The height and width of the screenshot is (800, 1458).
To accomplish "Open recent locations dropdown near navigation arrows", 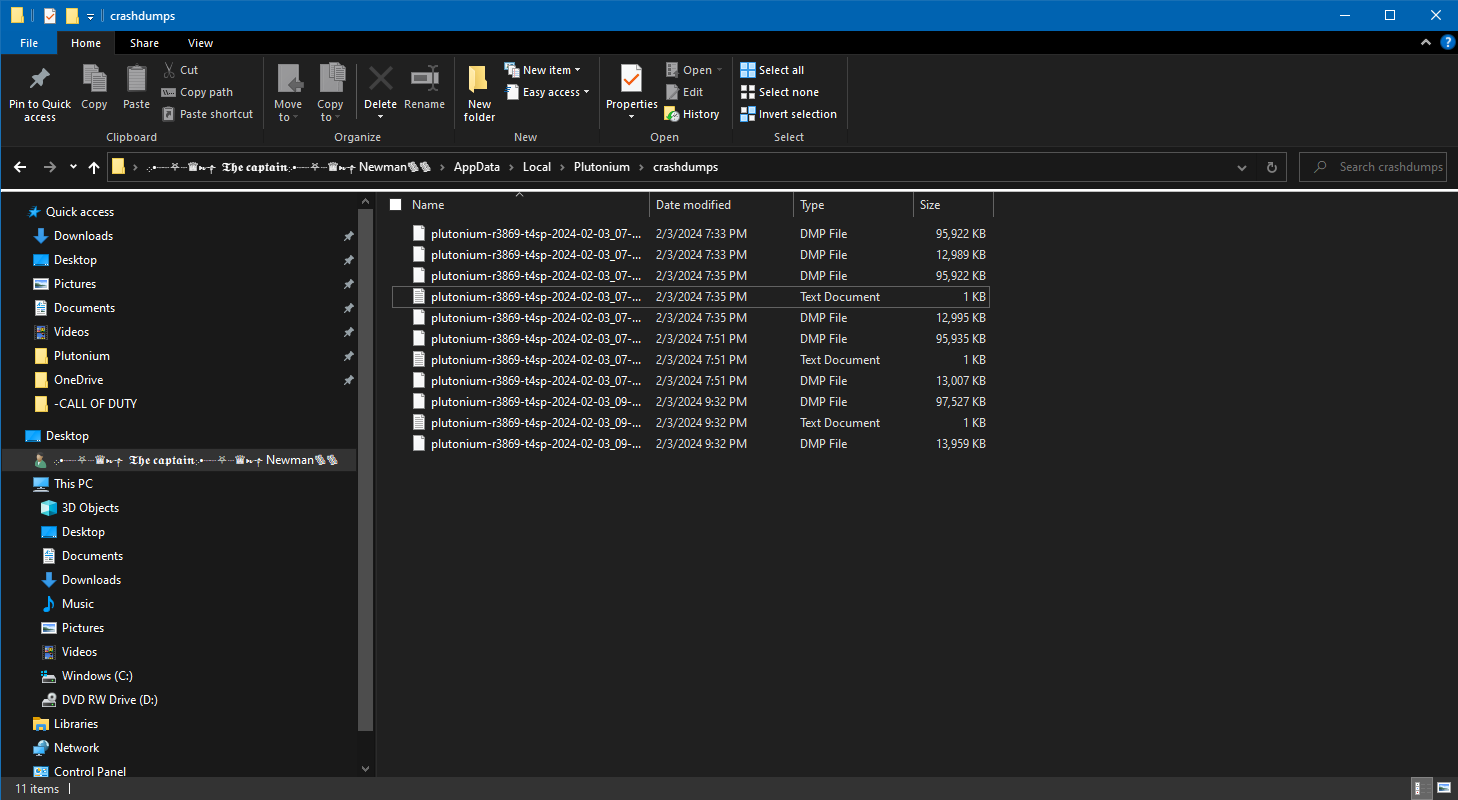I will point(73,167).
